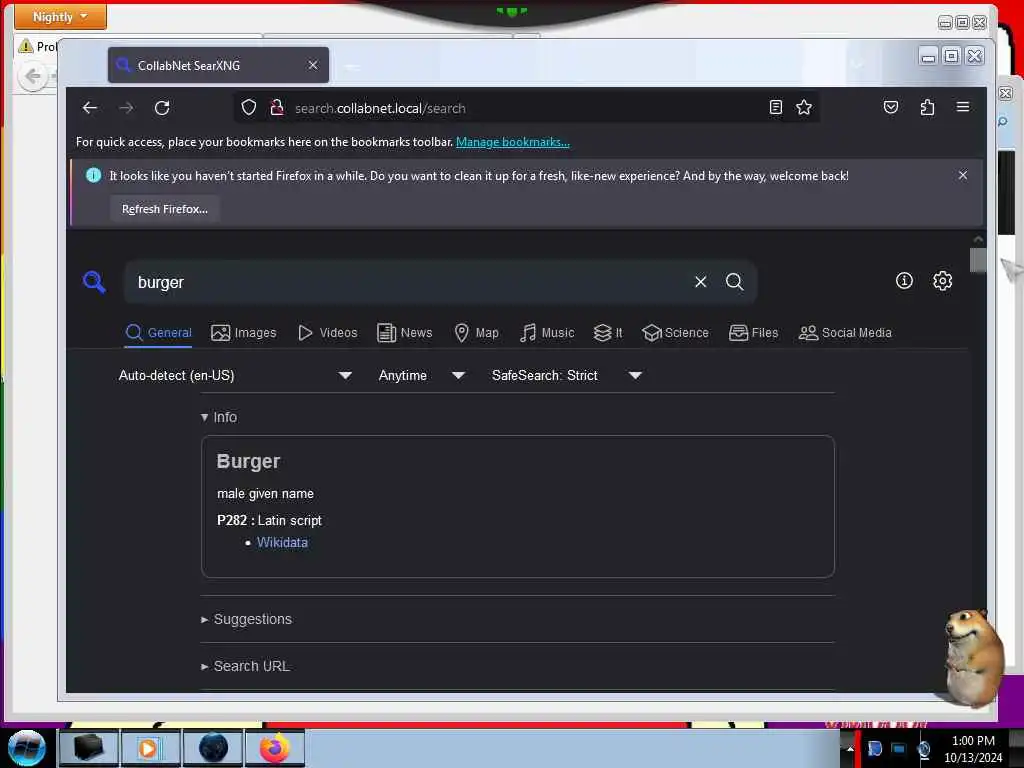Submit search with the magnifier button
Image resolution: width=1024 pixels, height=768 pixels.
[735, 281]
